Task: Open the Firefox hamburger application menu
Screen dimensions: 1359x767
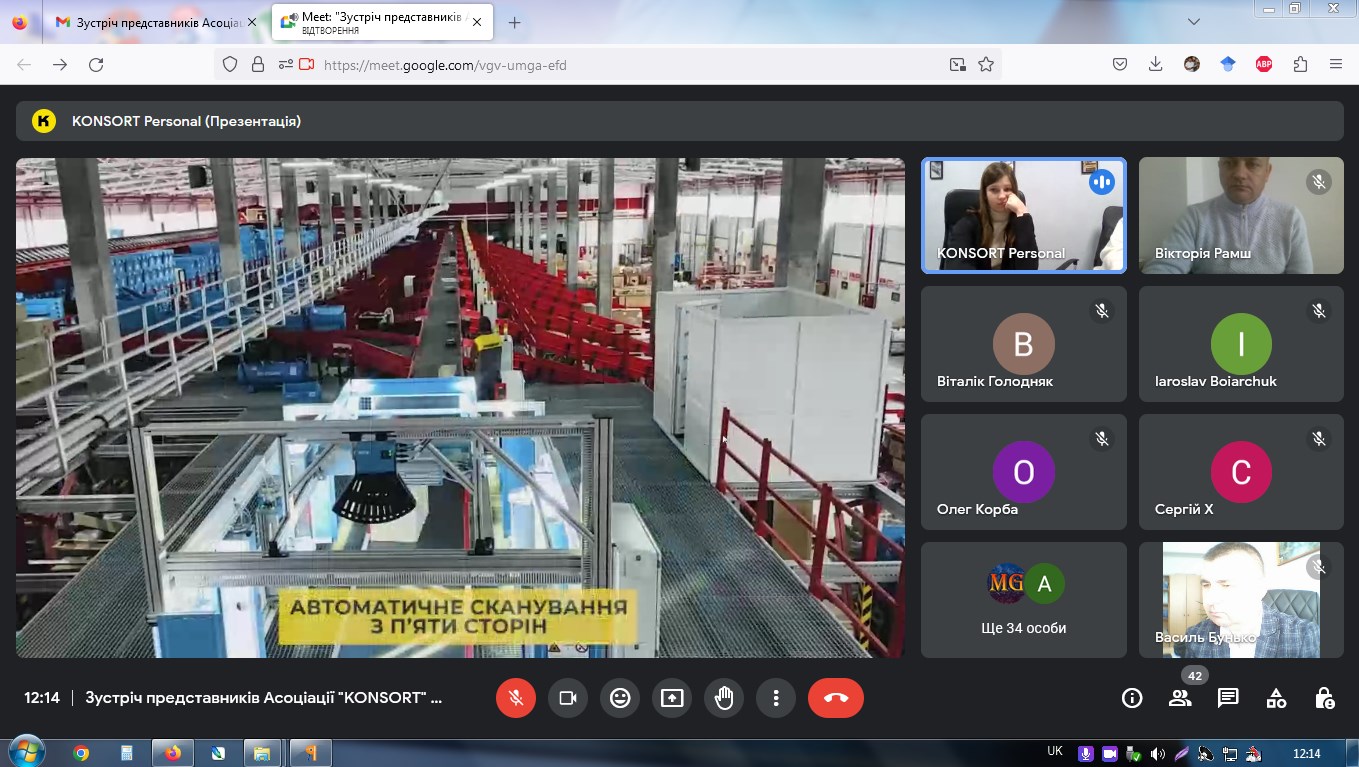Action: click(1336, 64)
